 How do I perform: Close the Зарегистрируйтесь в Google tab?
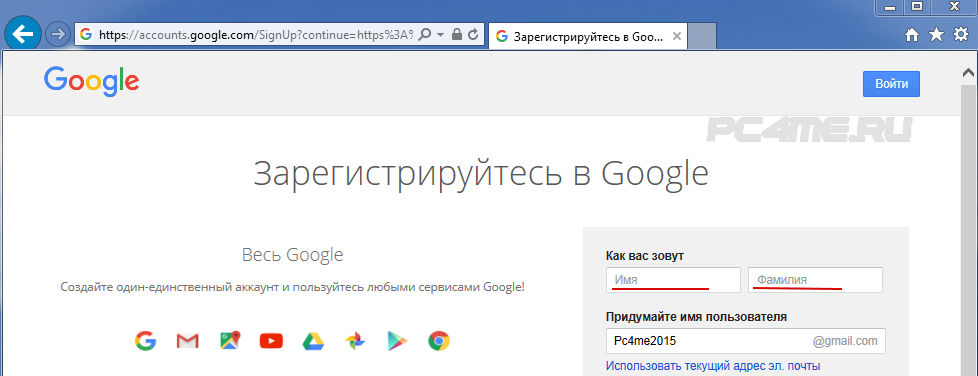pos(675,36)
